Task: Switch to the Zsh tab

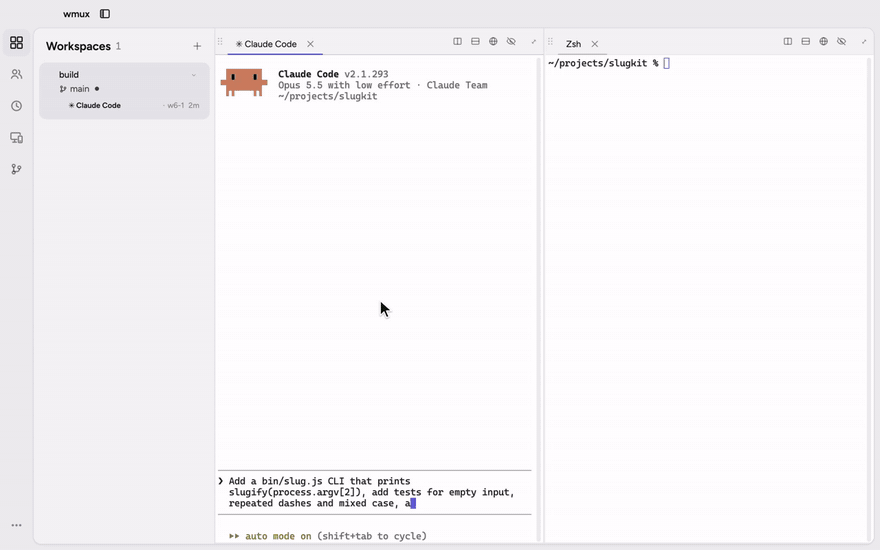Action: coord(573,44)
